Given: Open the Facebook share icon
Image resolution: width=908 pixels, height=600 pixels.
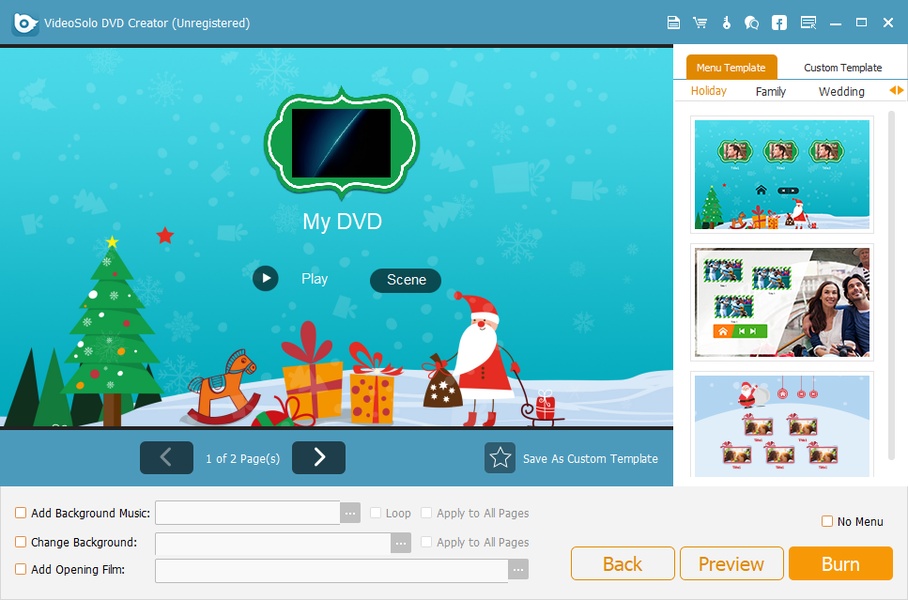Looking at the screenshot, I should click(779, 23).
